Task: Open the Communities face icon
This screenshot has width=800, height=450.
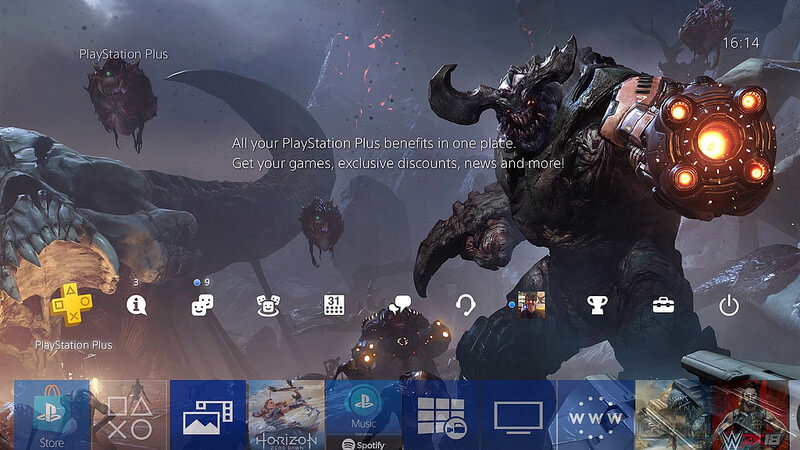Action: tap(267, 305)
